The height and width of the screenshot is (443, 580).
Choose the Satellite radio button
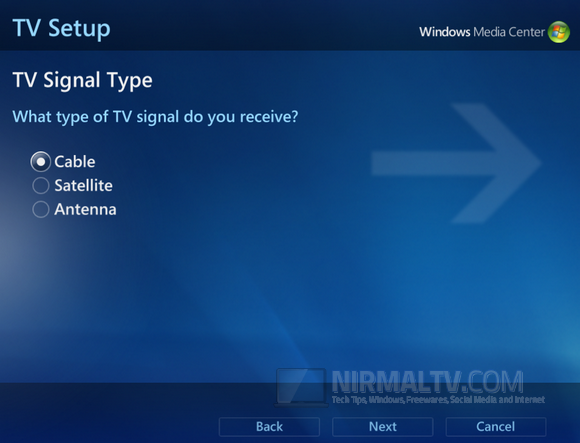pyautogui.click(x=41, y=186)
